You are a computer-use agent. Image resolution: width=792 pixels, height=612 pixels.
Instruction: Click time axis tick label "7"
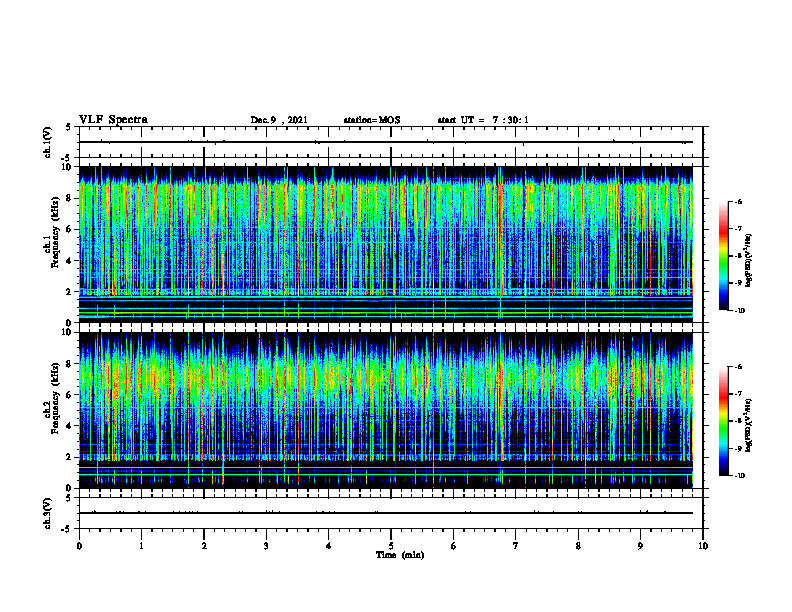516,546
